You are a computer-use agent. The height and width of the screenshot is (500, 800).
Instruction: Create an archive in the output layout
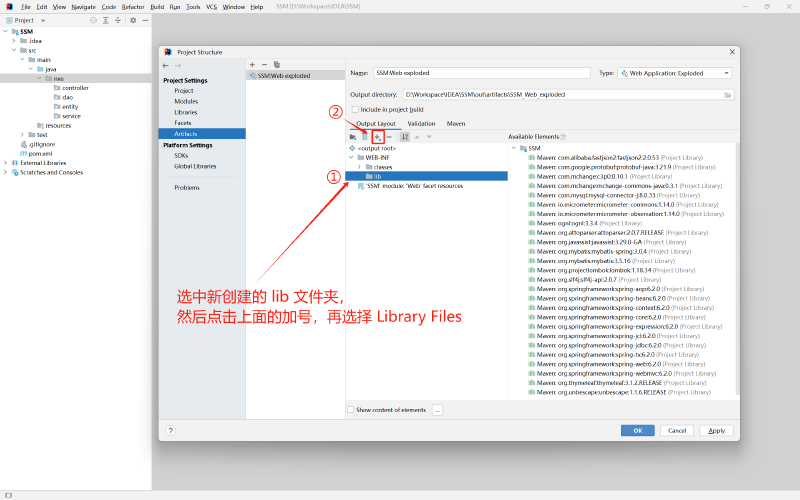point(364,137)
